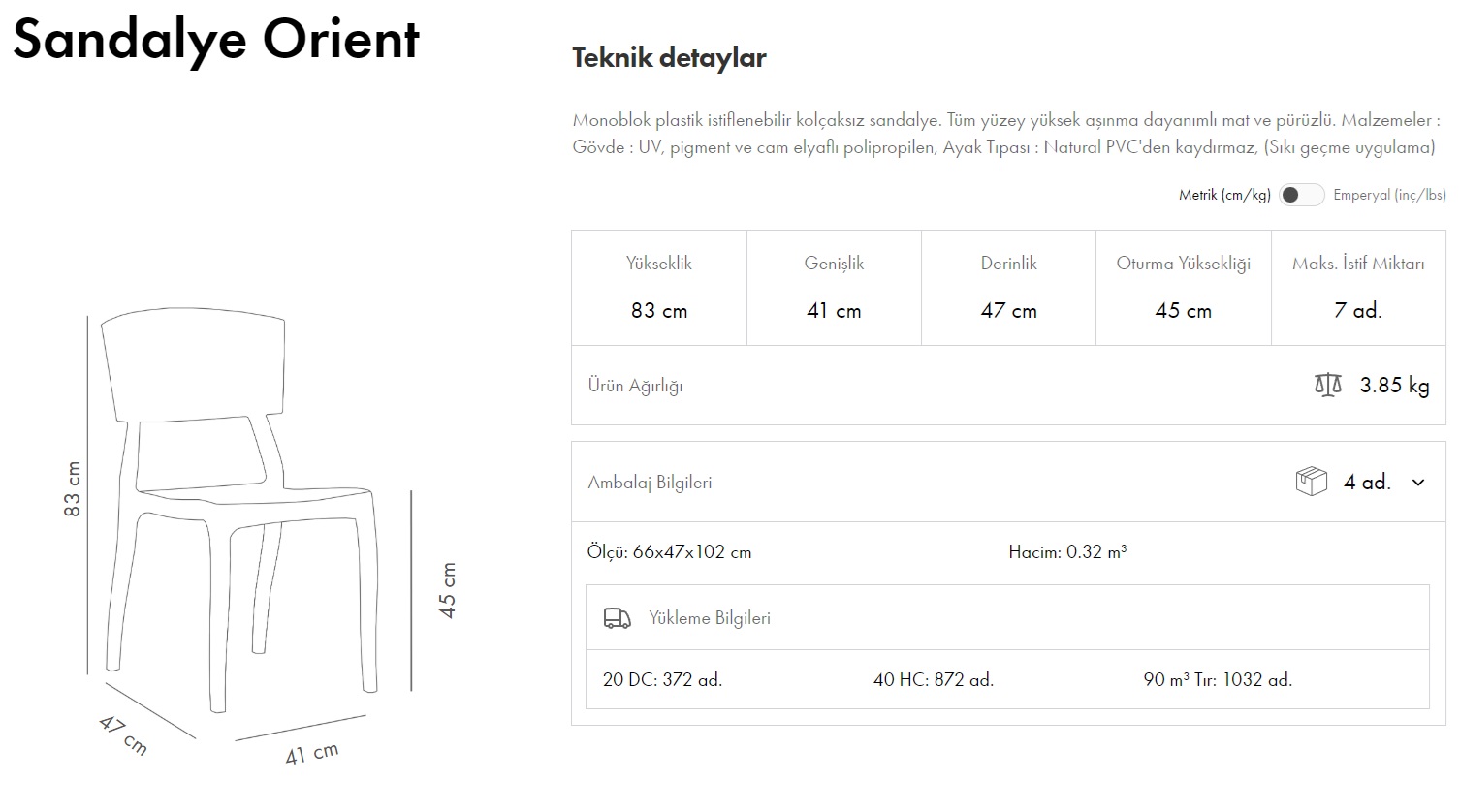Select the Metrik (cm/kg) unit label
The height and width of the screenshot is (812, 1460).
(x=1224, y=195)
